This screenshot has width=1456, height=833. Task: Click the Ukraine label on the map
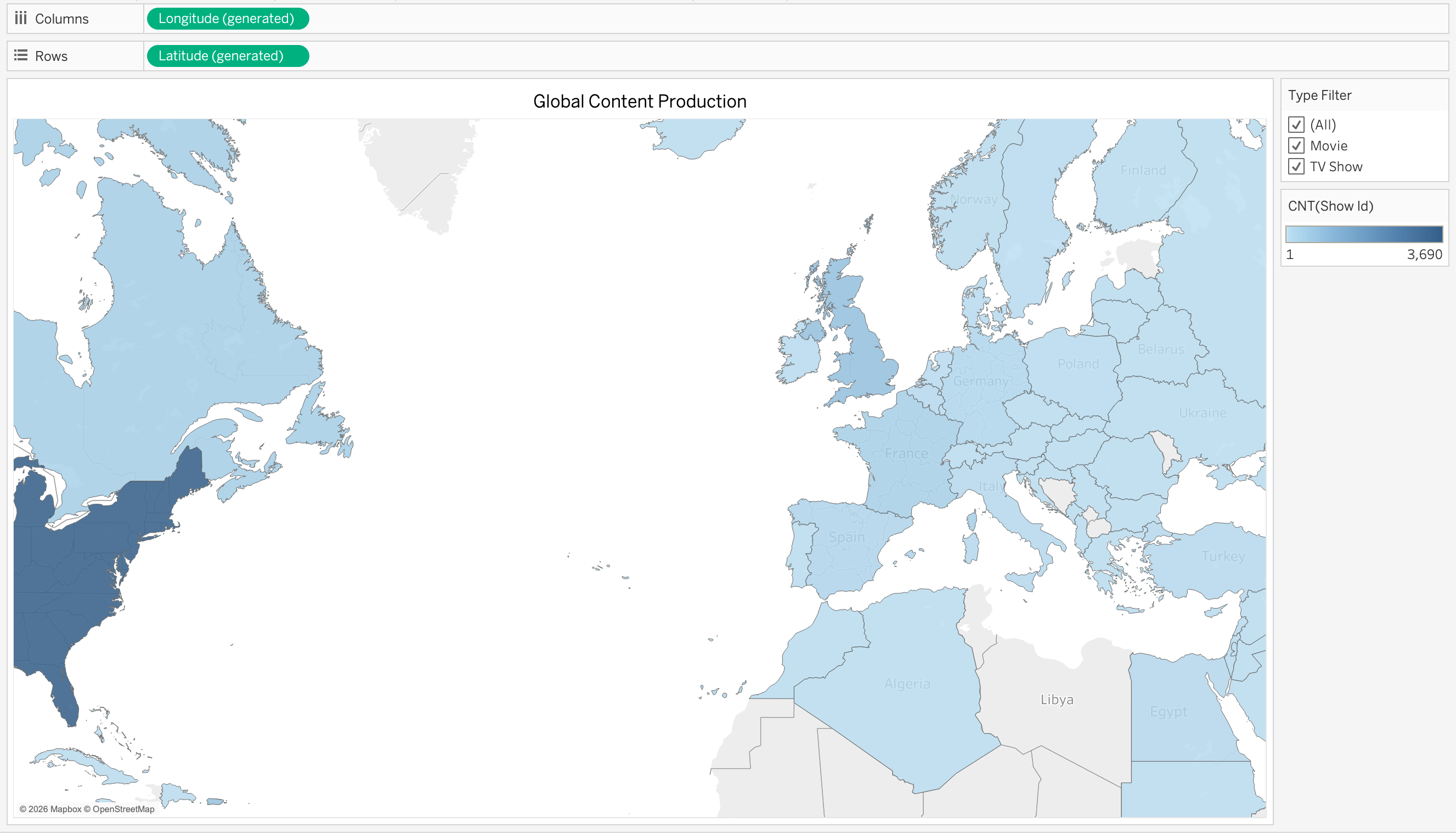coord(1203,413)
